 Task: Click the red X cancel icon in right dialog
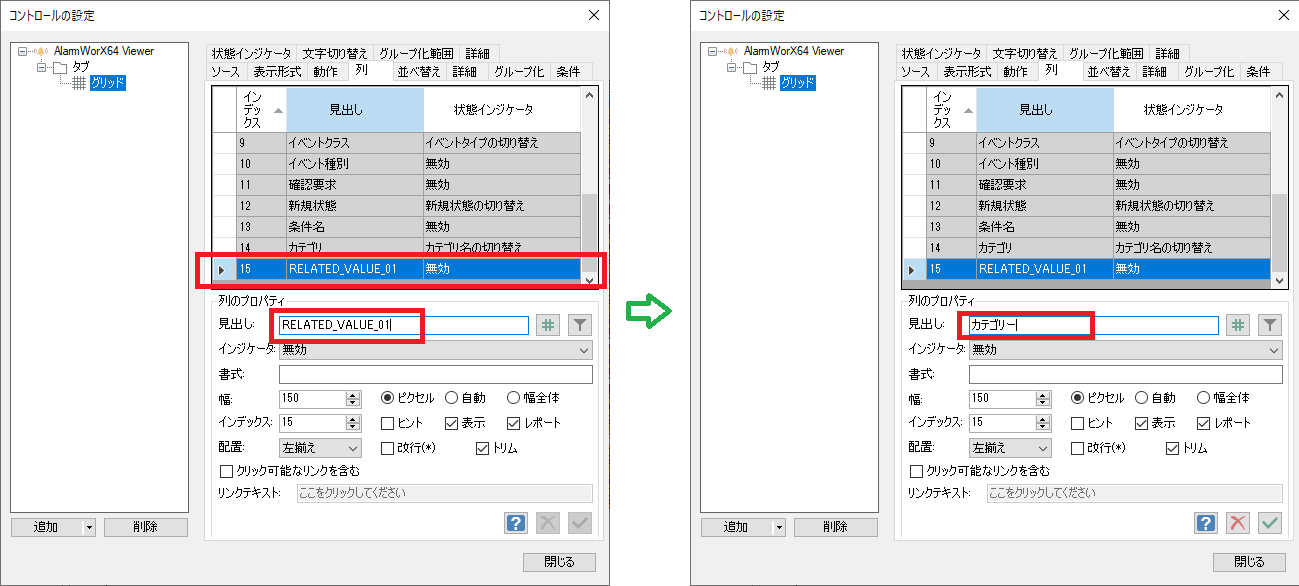pyautogui.click(x=1238, y=522)
